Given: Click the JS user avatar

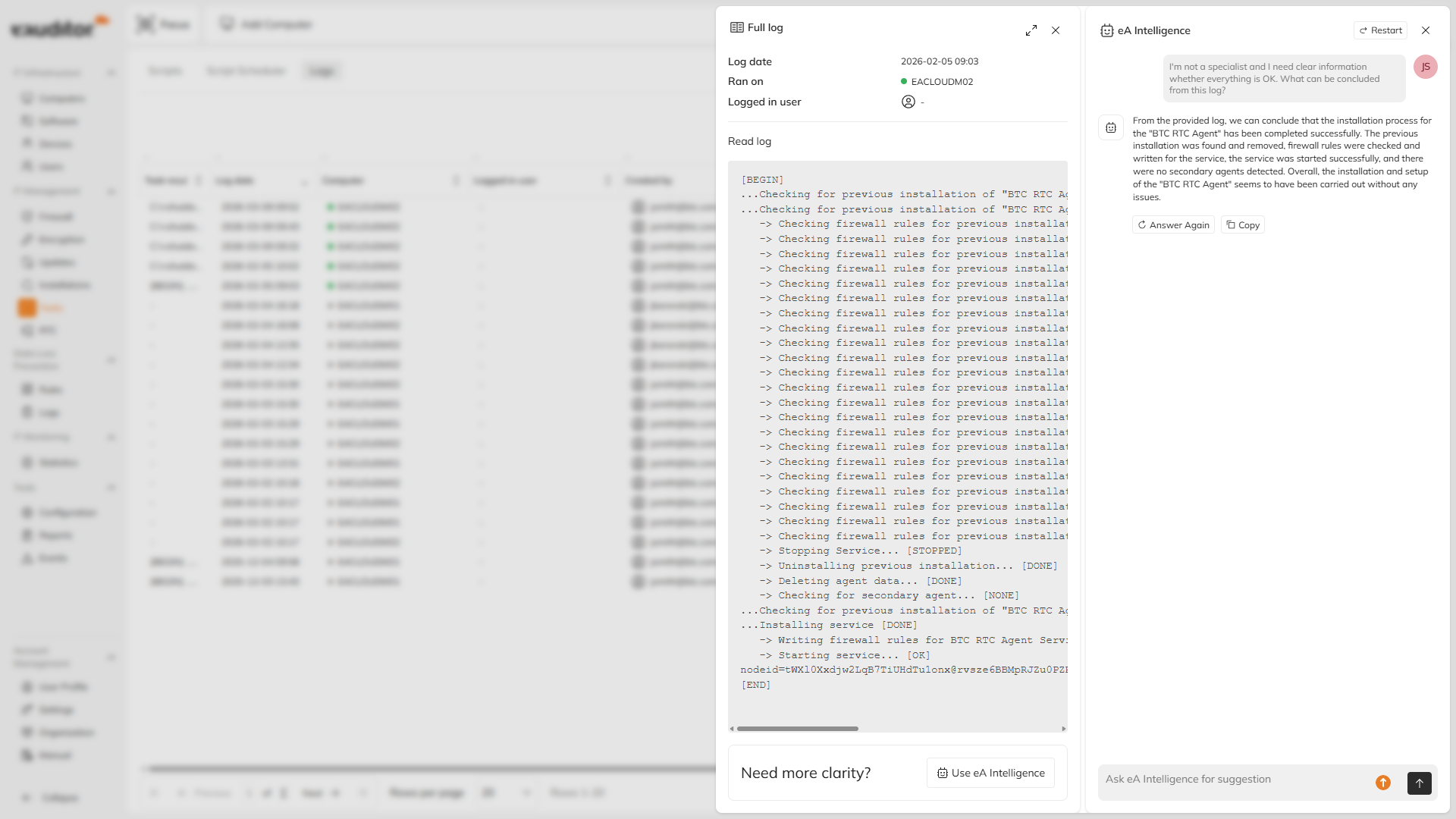Looking at the screenshot, I should 1425,67.
